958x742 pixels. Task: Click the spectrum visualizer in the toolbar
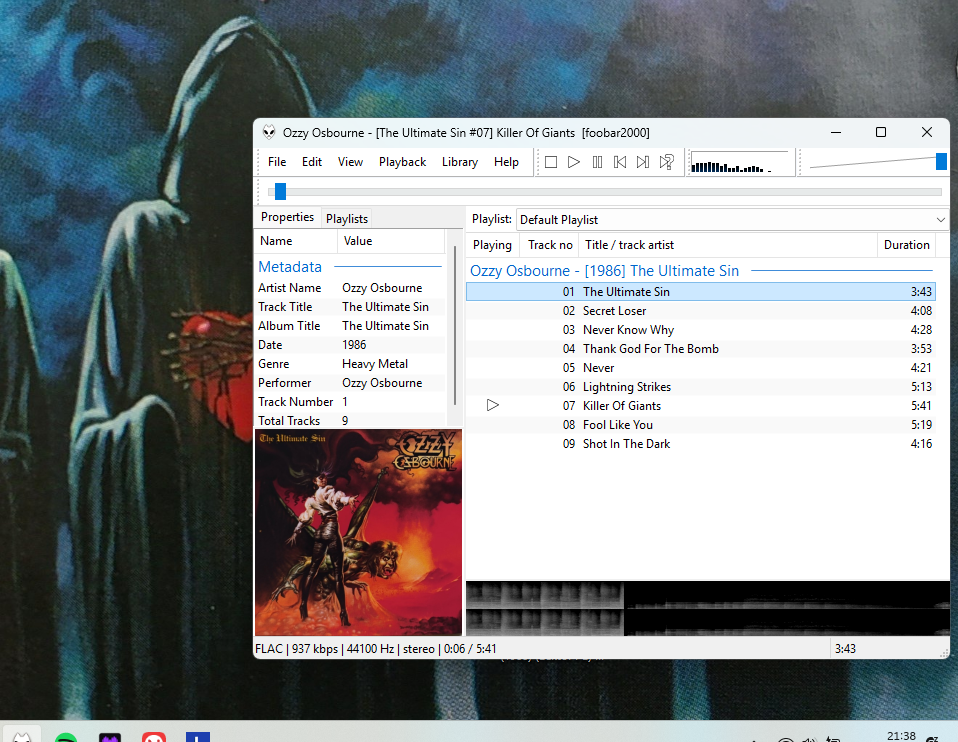point(739,163)
